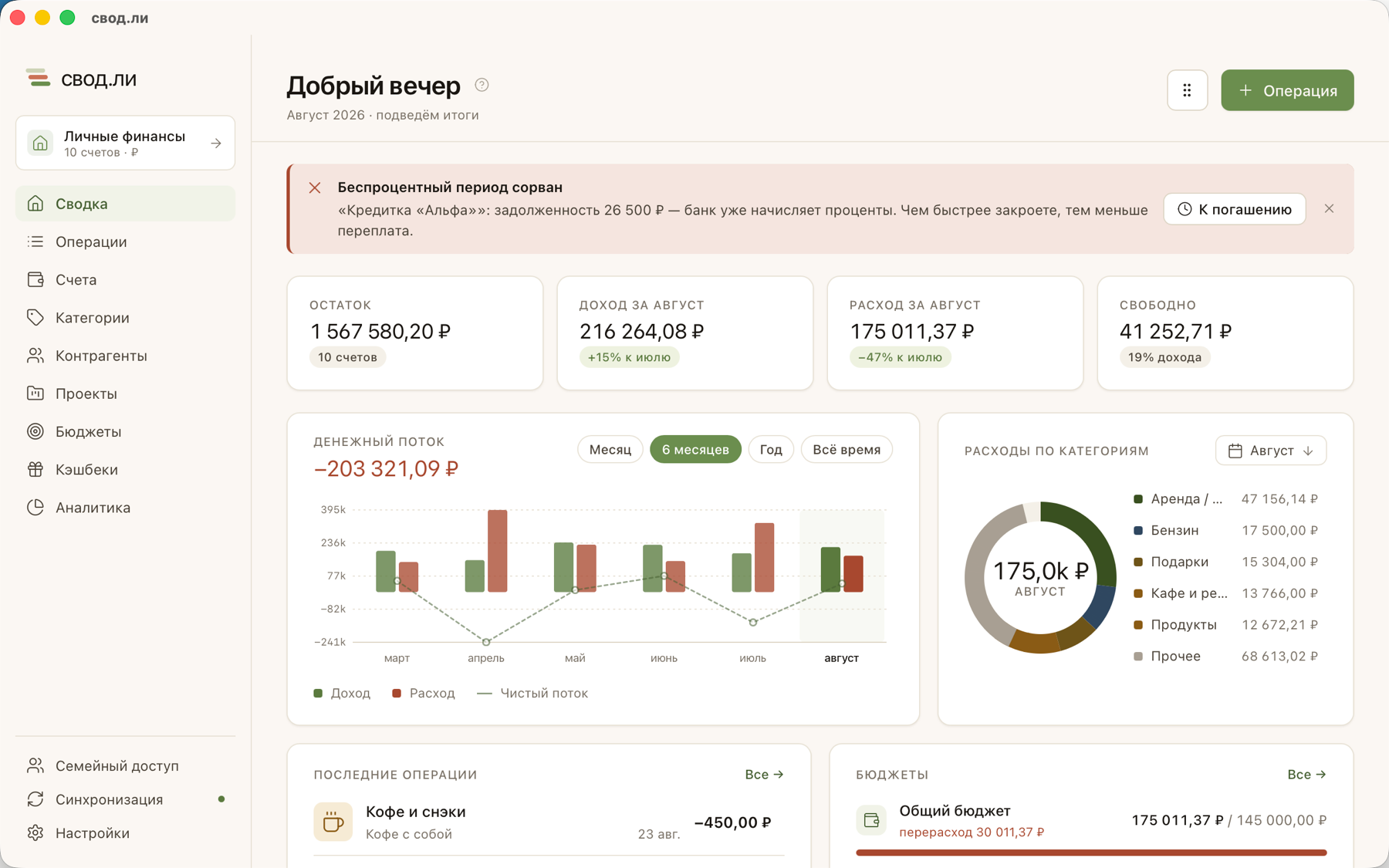Open Контрагенты from the sidebar
The height and width of the screenshot is (868, 1389).
pyautogui.click(x=125, y=356)
